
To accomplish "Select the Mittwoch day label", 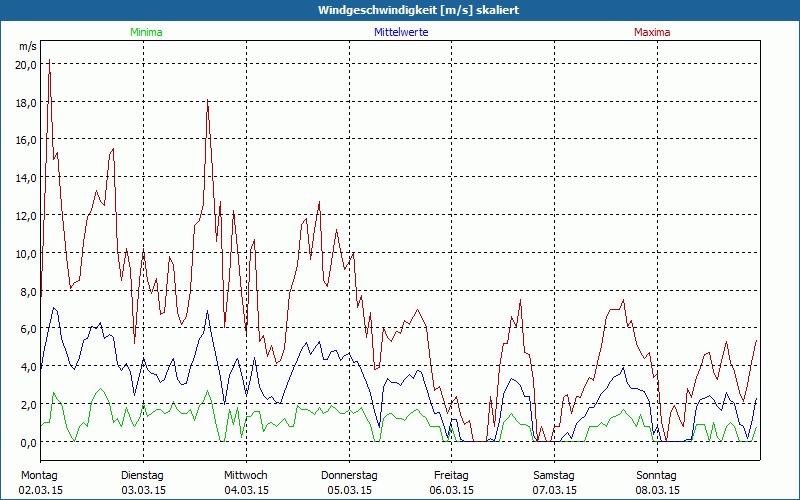I will coord(246,475).
